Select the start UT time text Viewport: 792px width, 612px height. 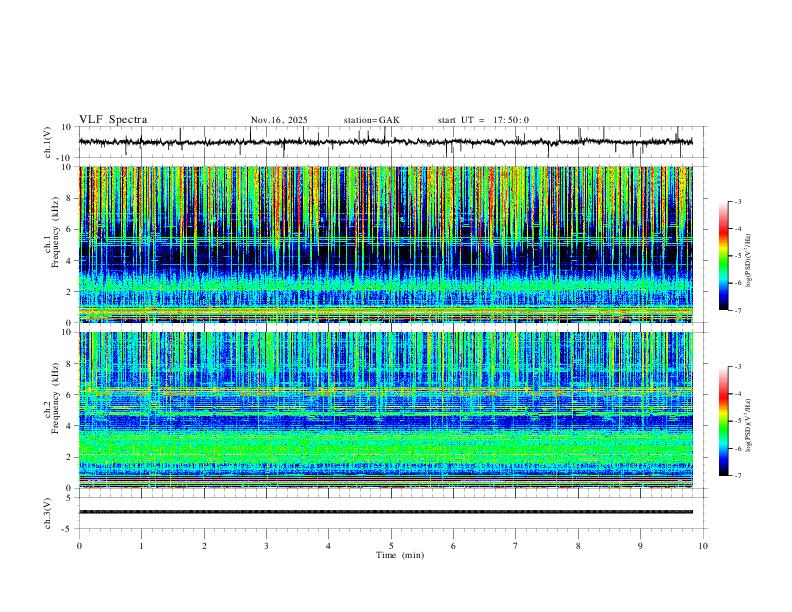(483, 120)
